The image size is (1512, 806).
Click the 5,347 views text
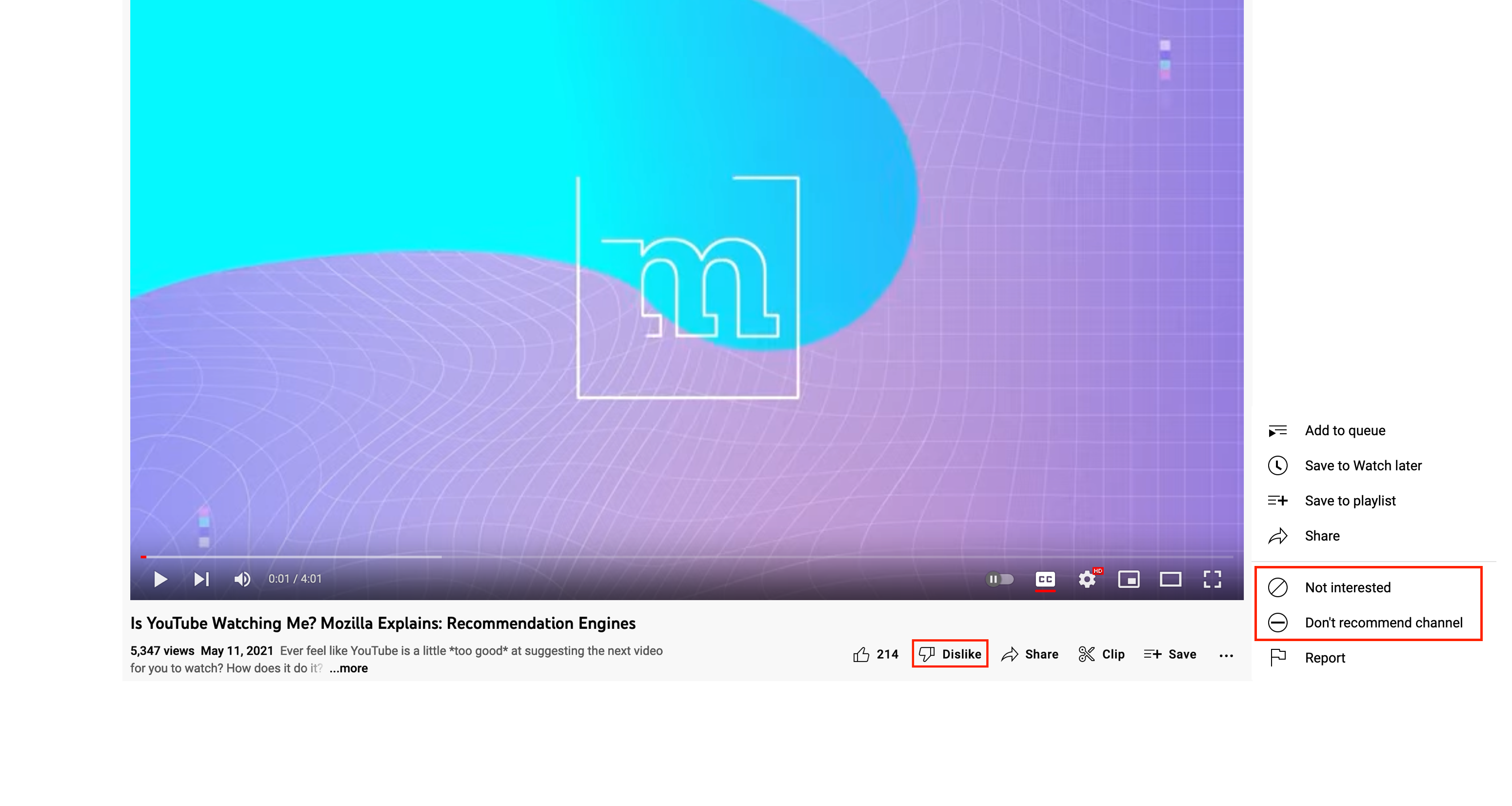[162, 650]
